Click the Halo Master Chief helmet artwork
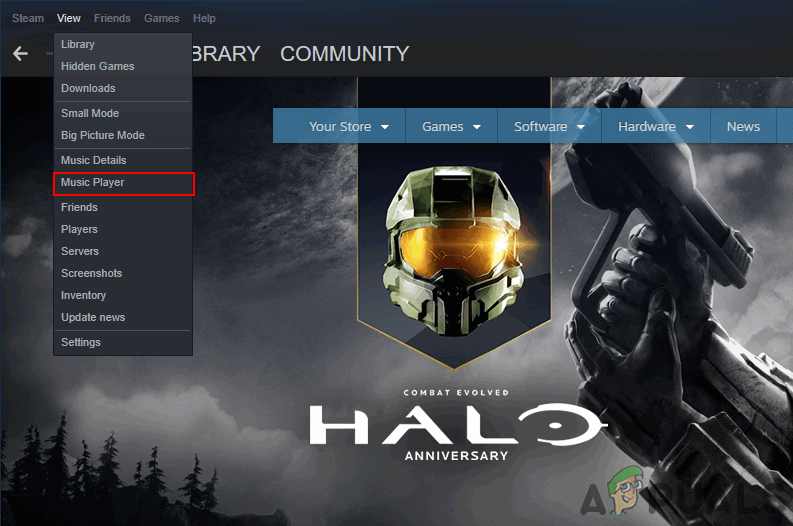Image resolution: width=793 pixels, height=526 pixels. [x=454, y=250]
